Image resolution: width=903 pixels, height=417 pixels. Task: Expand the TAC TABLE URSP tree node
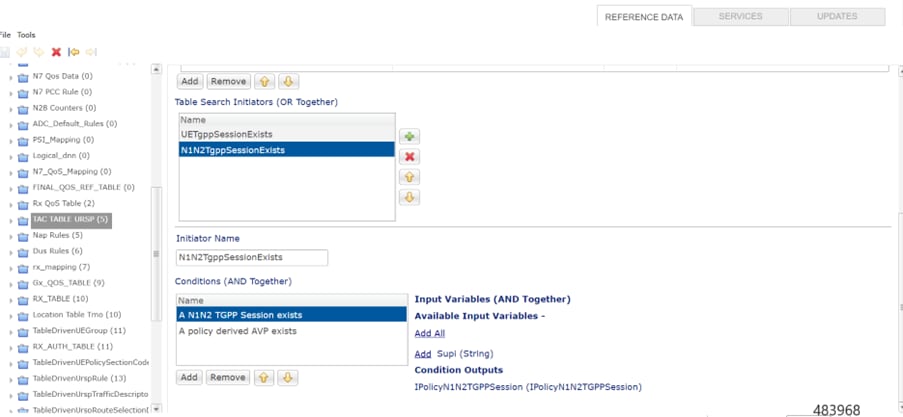[x=11, y=219]
